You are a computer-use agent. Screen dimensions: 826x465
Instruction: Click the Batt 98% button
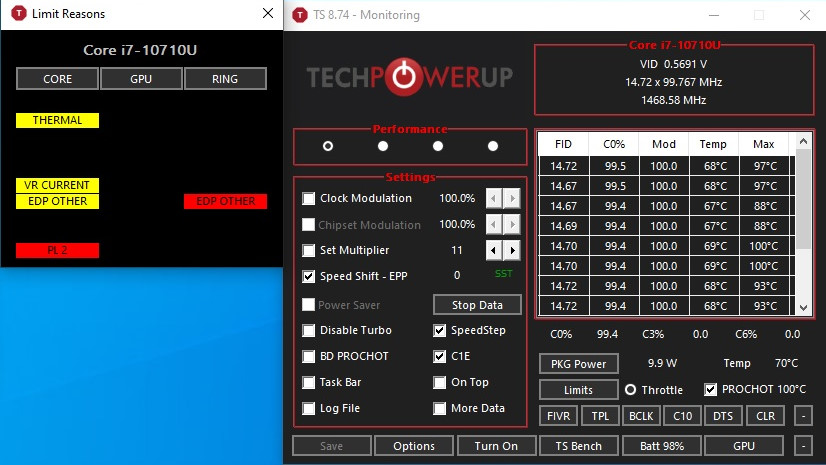tap(662, 446)
